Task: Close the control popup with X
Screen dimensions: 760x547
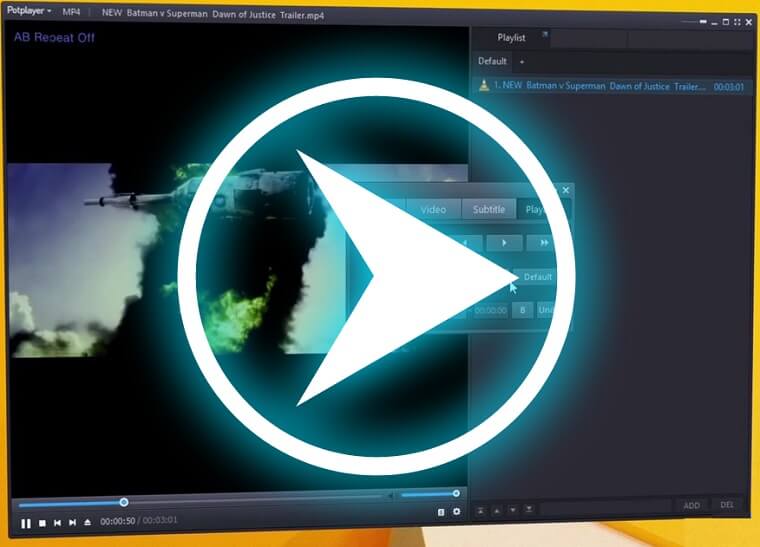Action: (x=565, y=190)
